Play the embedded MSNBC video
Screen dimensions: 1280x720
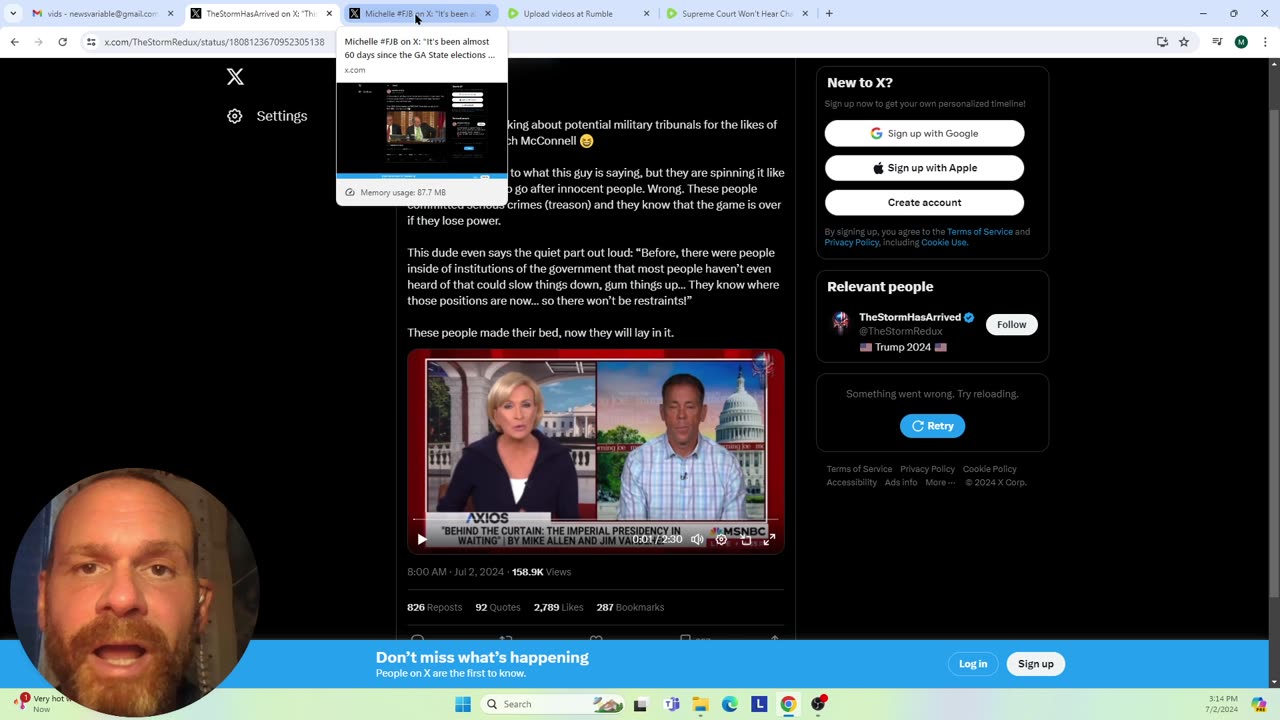(x=422, y=539)
